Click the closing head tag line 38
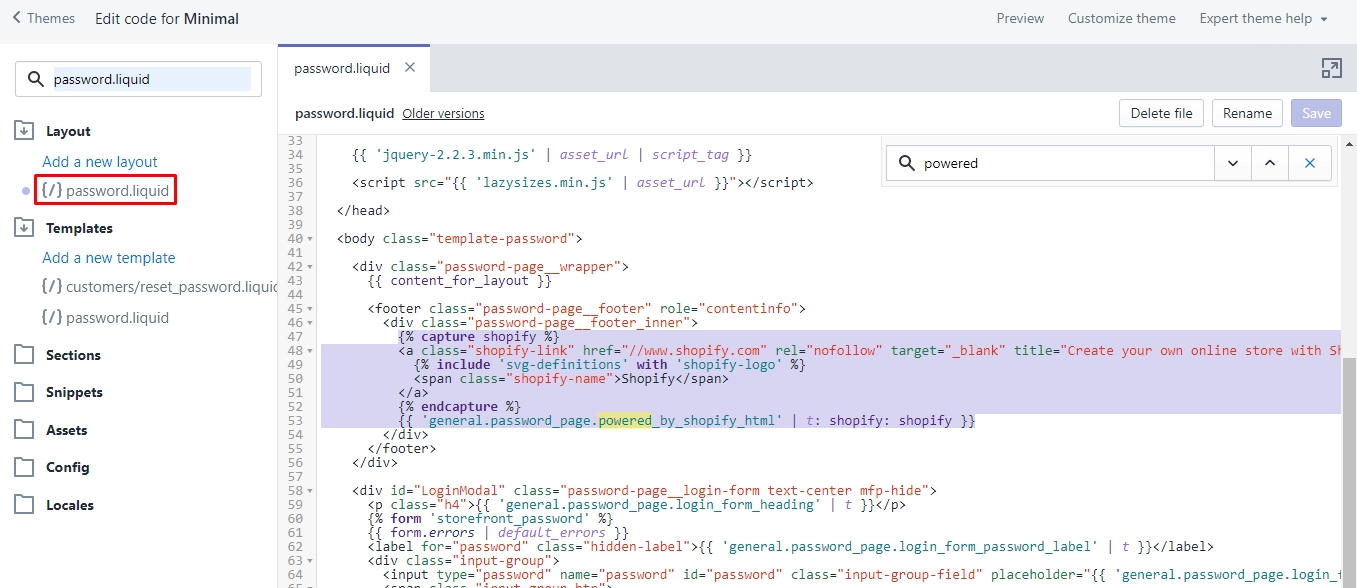The height and width of the screenshot is (588, 1357). 363,211
